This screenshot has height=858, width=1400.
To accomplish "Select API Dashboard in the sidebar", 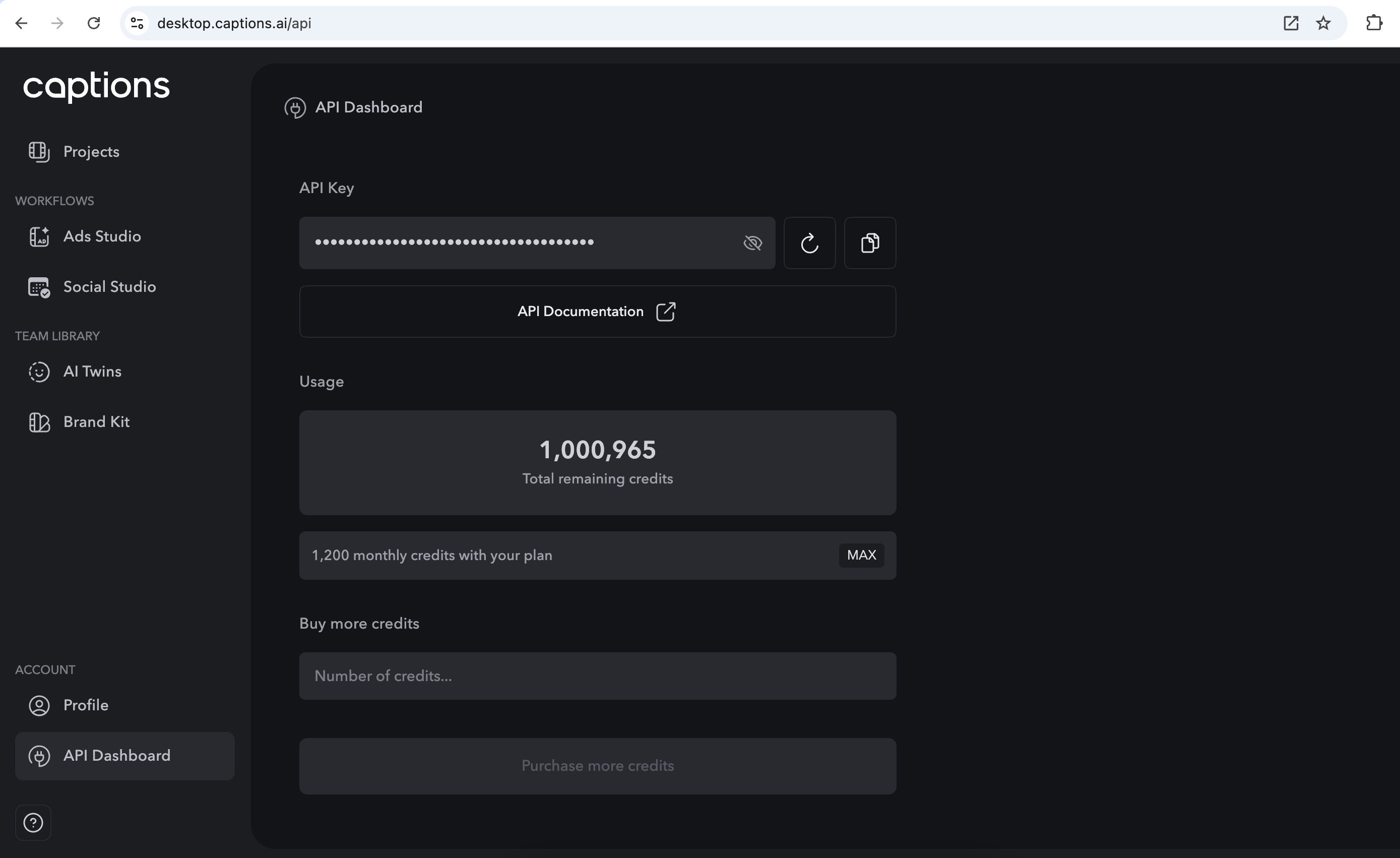I will [125, 756].
